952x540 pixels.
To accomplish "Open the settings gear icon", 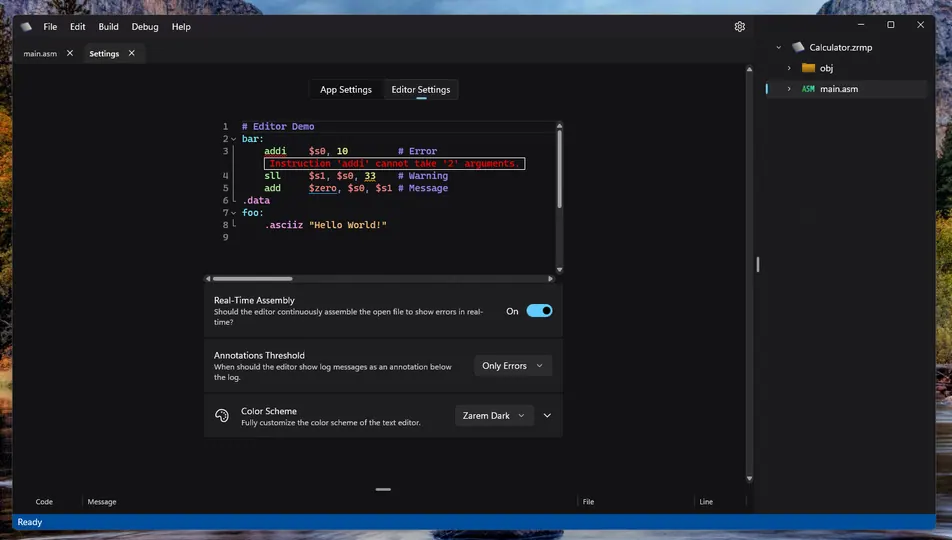I will click(x=740, y=27).
